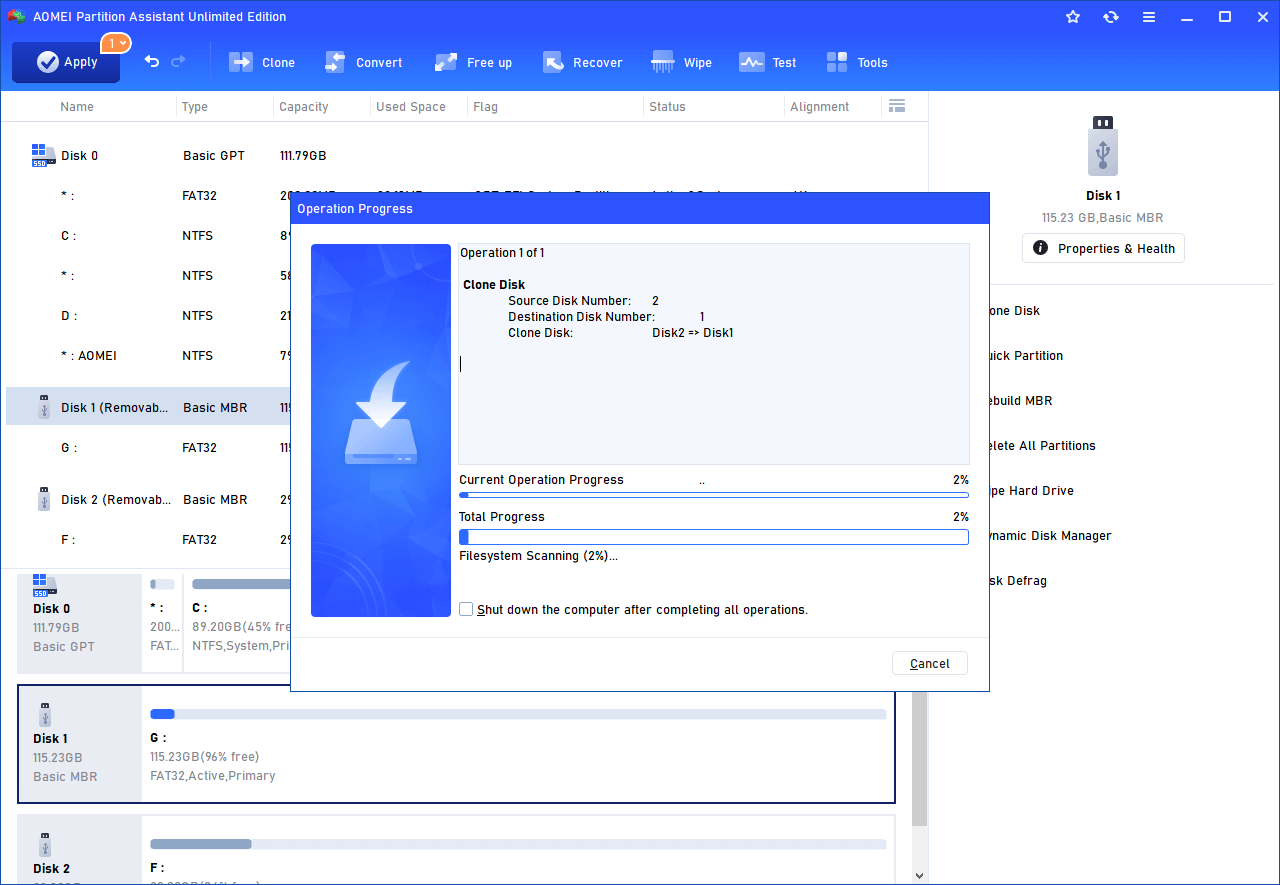
Task: Enable shut down after completing all operations
Action: pyautogui.click(x=466, y=608)
